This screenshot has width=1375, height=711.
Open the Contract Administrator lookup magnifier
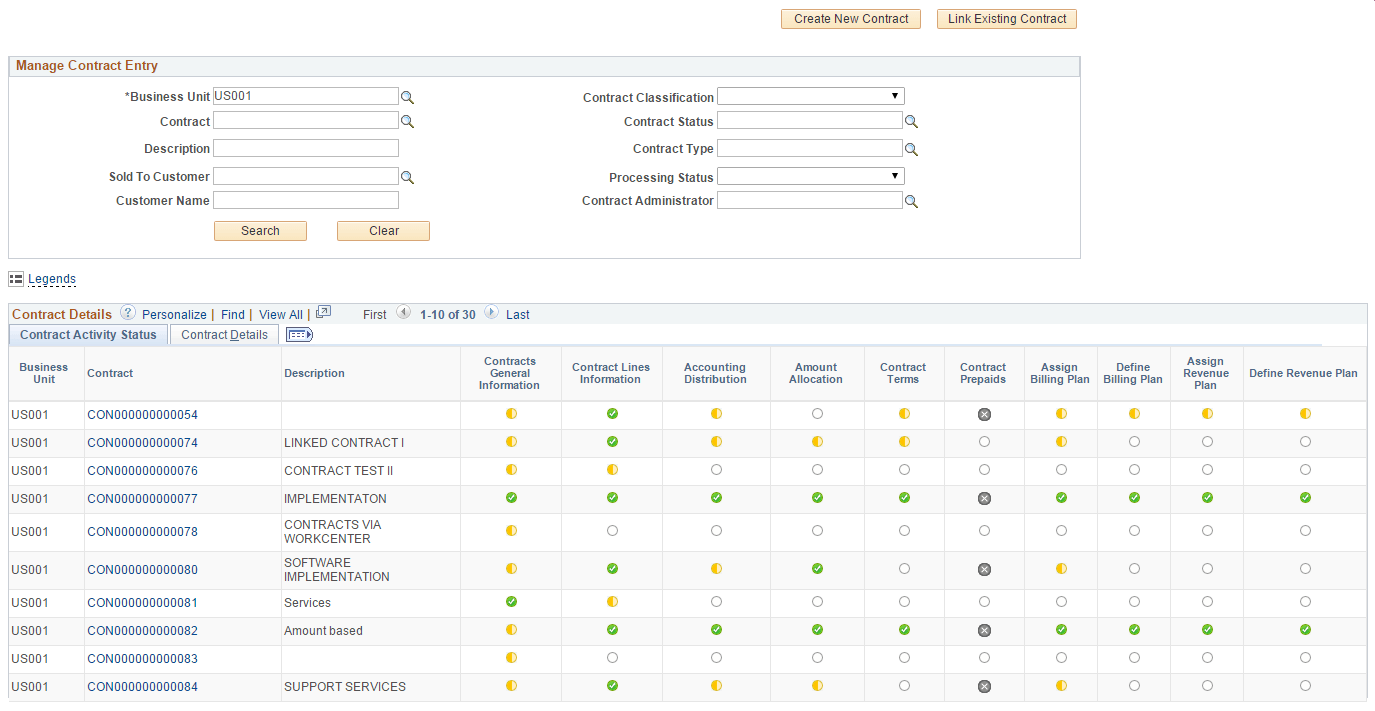(911, 199)
